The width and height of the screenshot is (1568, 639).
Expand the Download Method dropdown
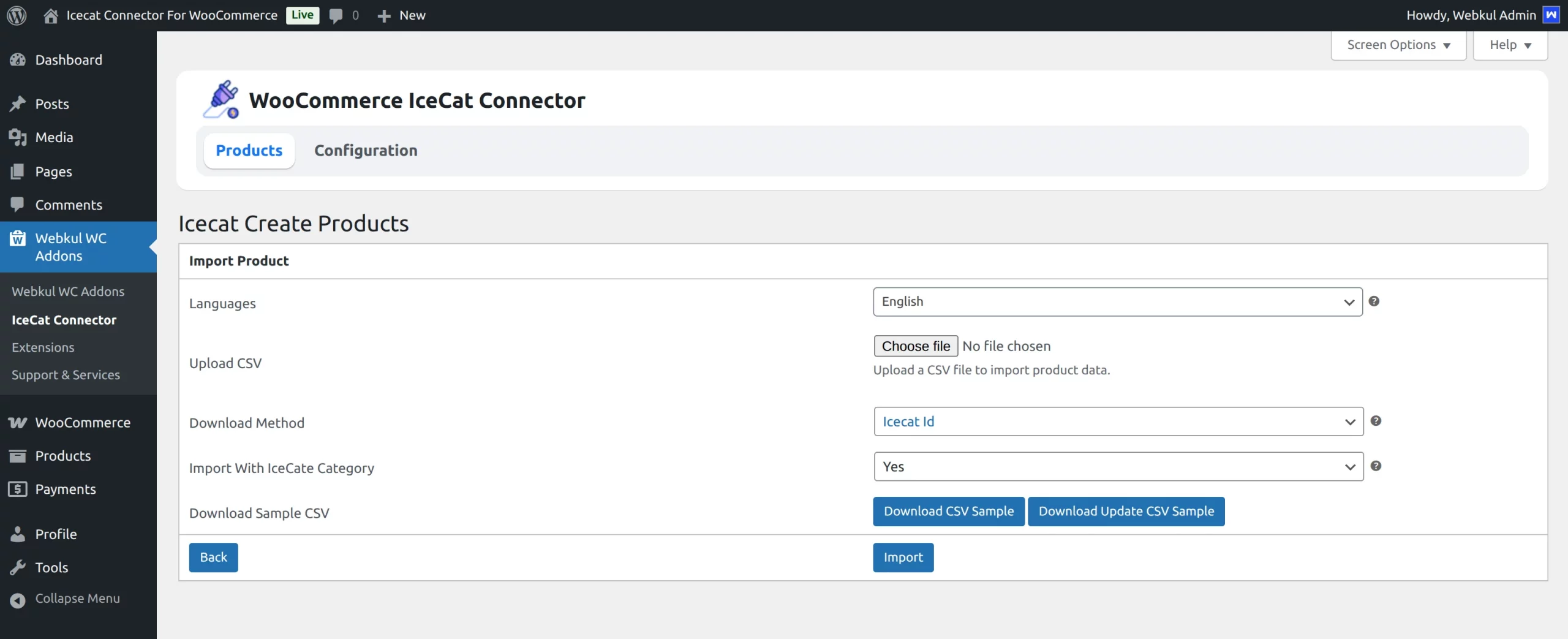coord(1118,422)
